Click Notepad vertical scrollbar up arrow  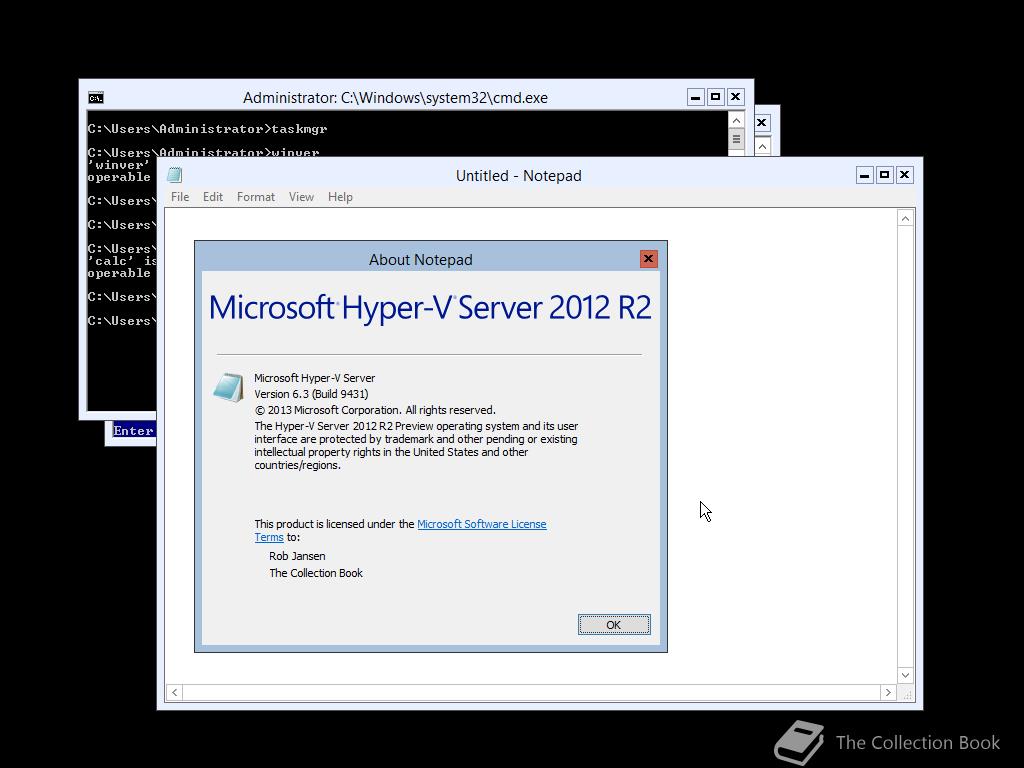pyautogui.click(x=905, y=219)
